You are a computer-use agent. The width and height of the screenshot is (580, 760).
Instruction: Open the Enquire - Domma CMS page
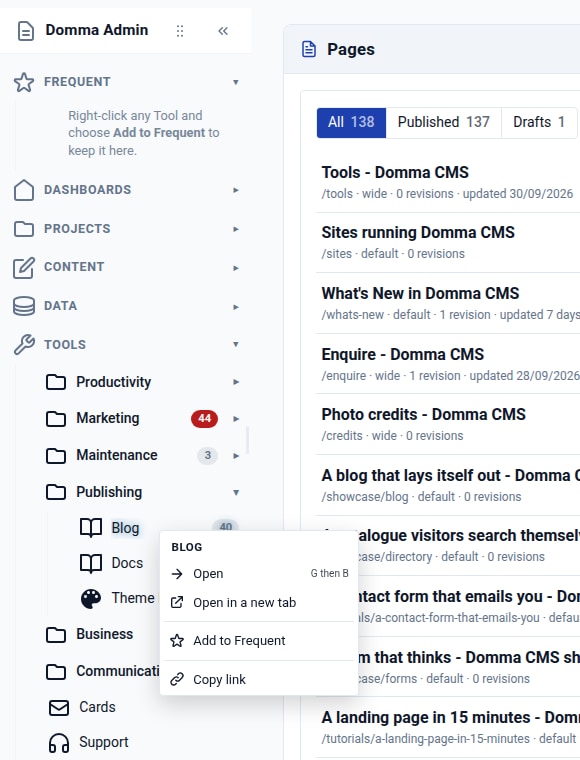point(403,355)
